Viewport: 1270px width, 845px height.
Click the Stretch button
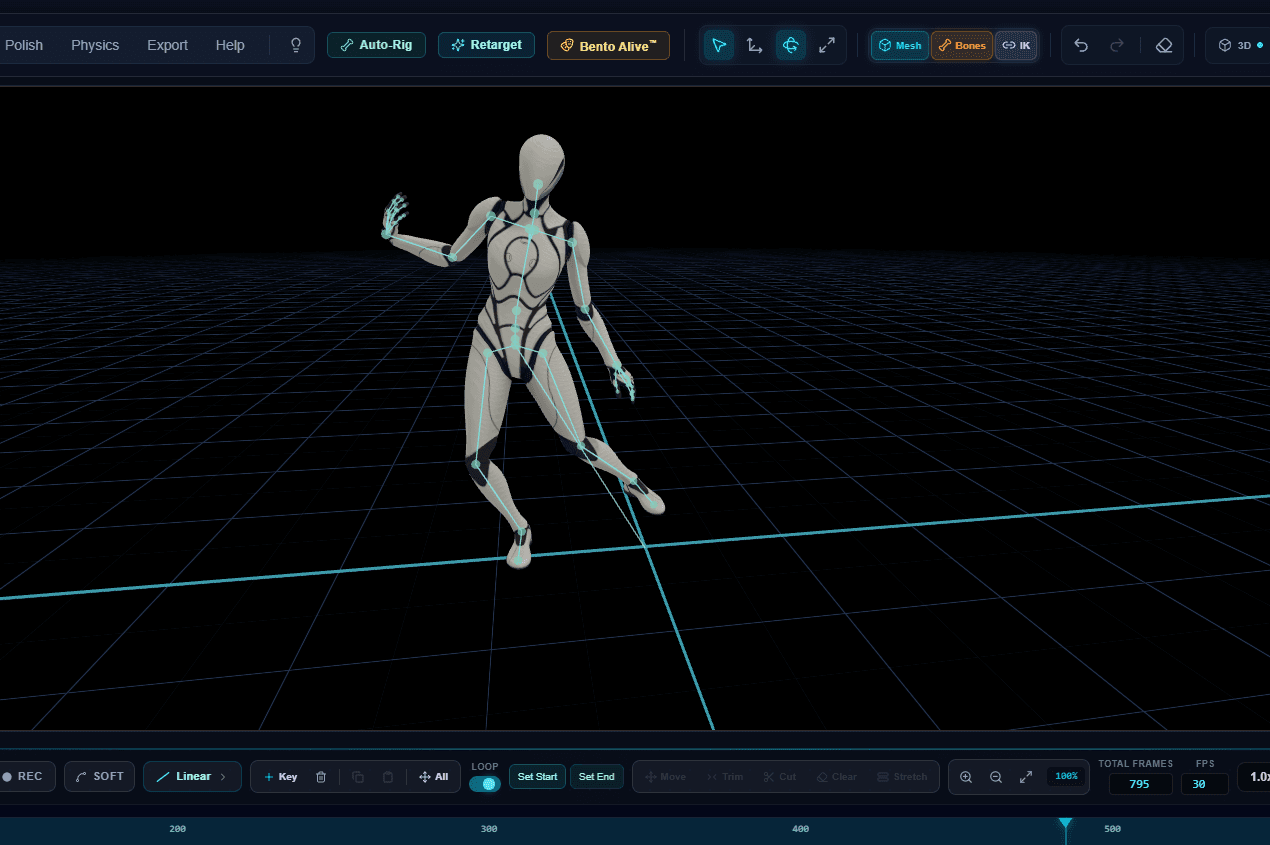(x=903, y=777)
